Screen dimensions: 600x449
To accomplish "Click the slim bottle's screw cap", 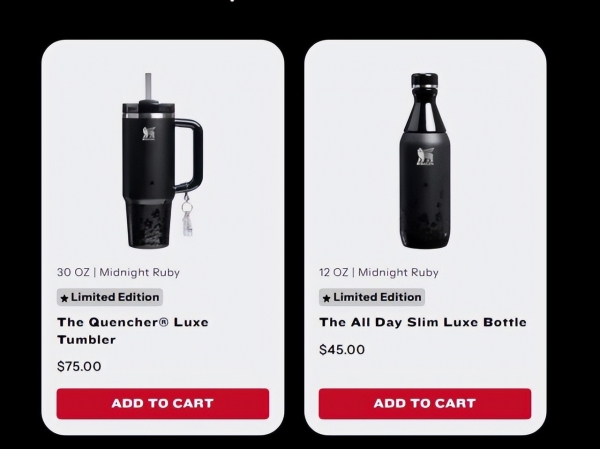I will pyautogui.click(x=425, y=81).
